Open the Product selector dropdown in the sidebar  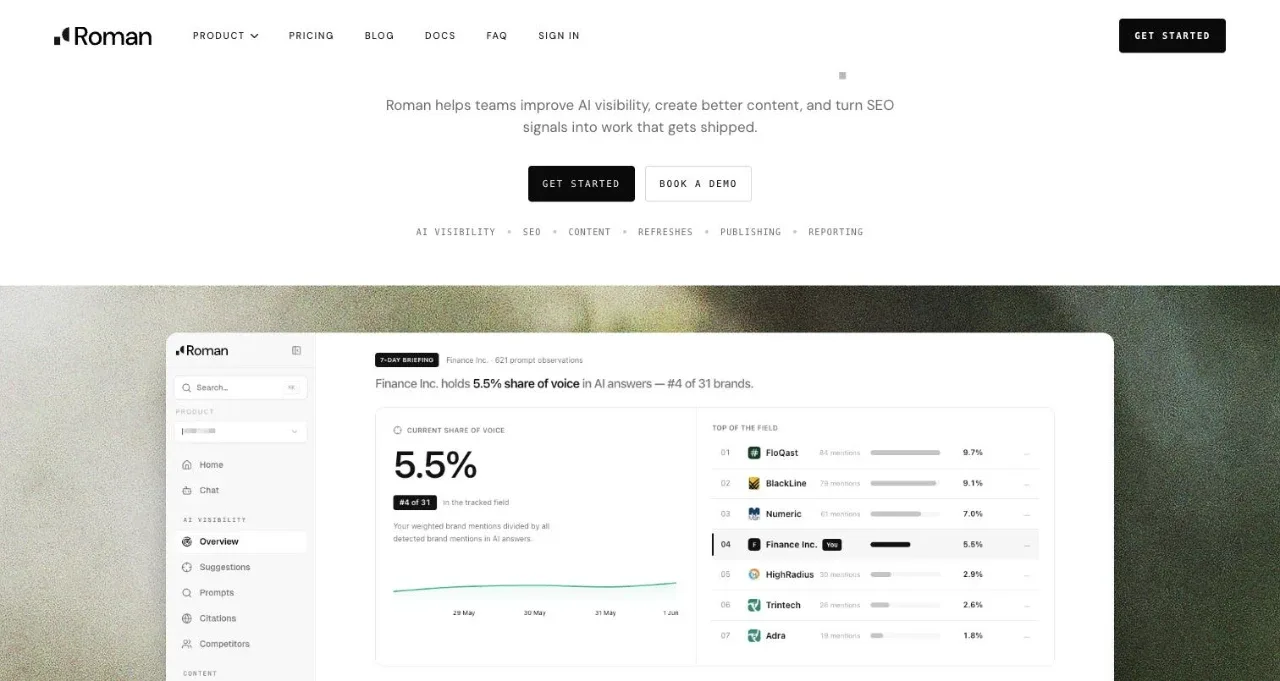[x=240, y=432]
